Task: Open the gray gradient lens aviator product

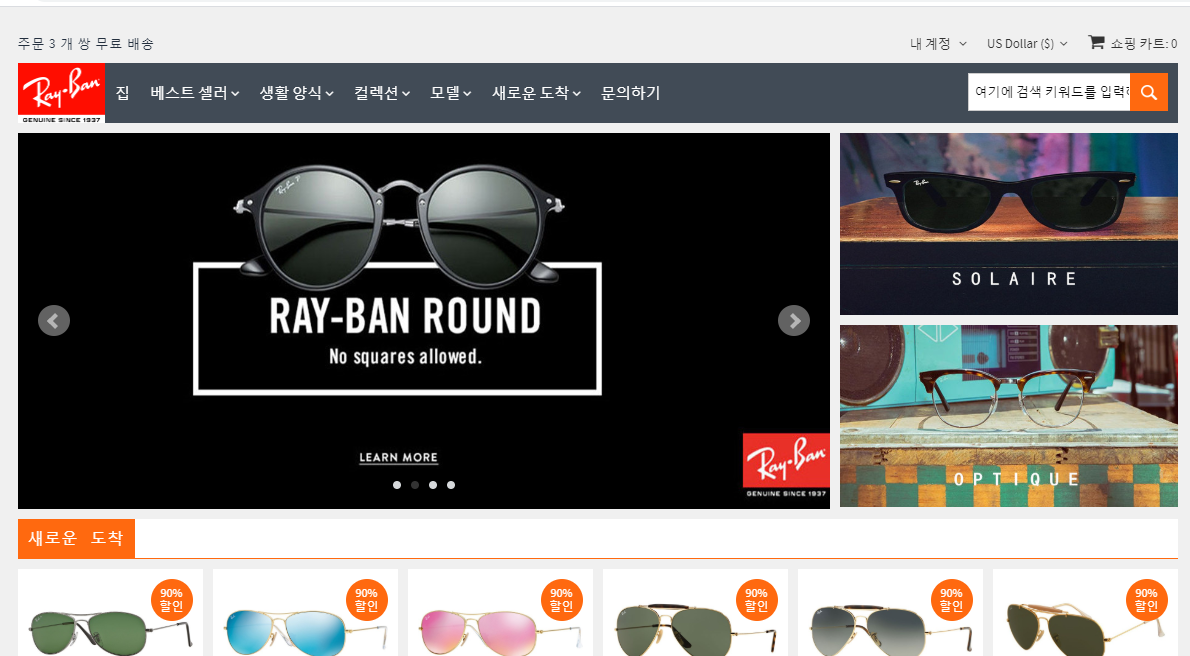Action: click(x=890, y=613)
